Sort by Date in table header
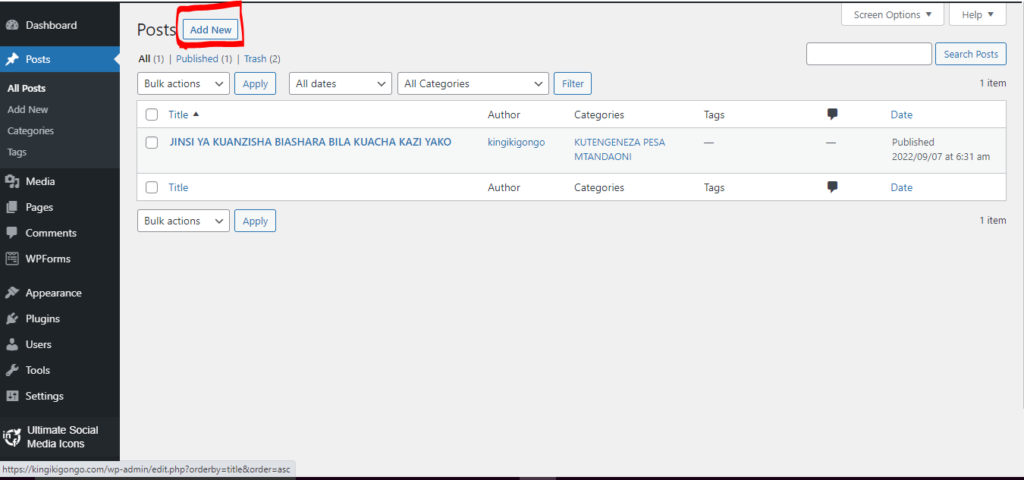Viewport: 1024px width, 480px height. tap(901, 114)
